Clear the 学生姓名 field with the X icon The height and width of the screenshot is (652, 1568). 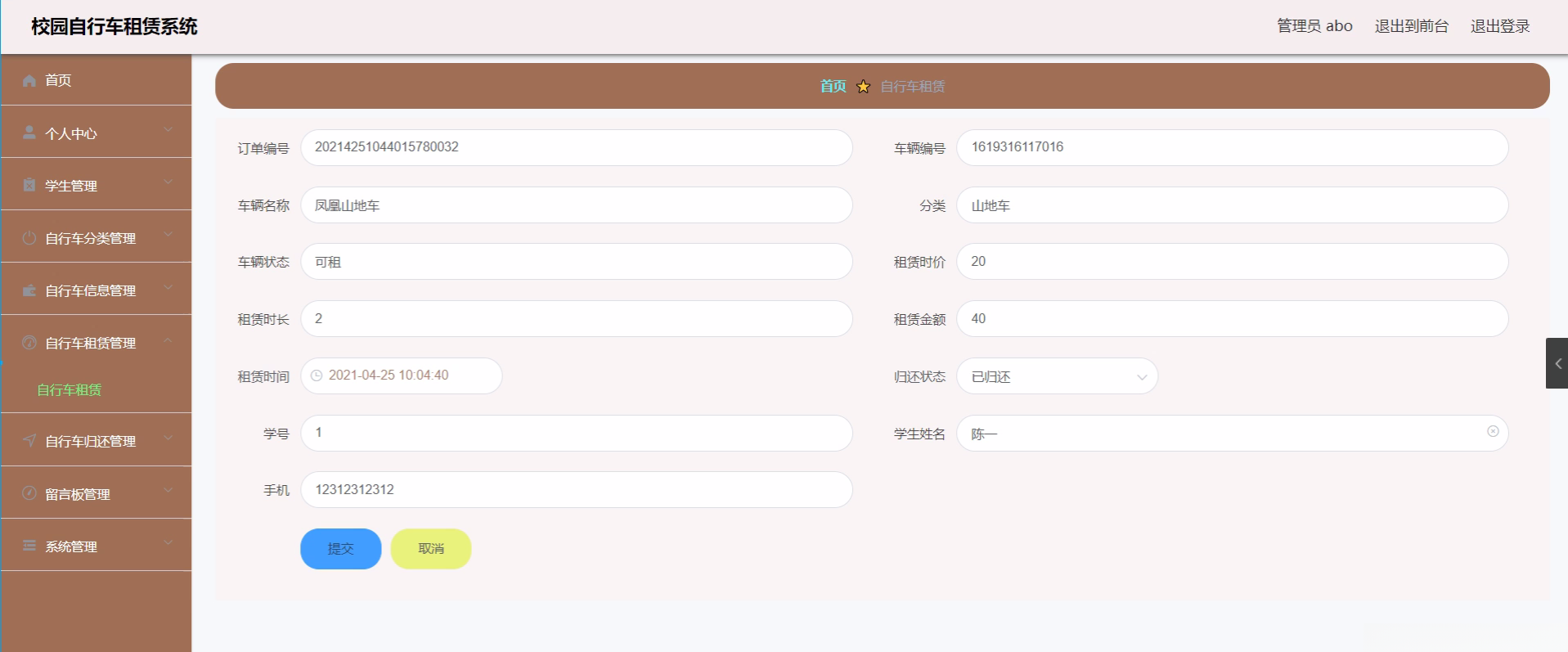pyautogui.click(x=1493, y=431)
